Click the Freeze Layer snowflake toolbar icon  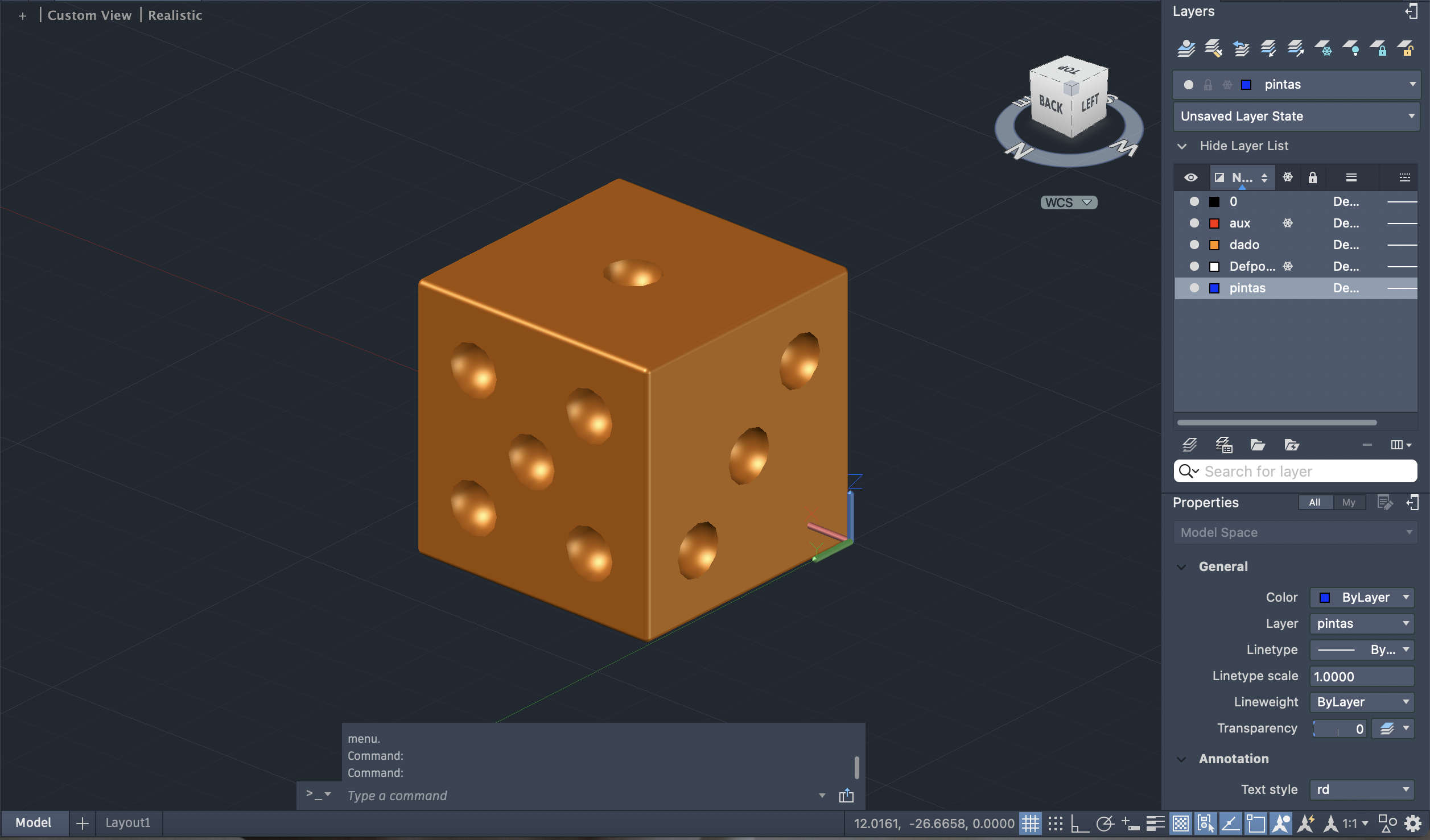(1323, 48)
